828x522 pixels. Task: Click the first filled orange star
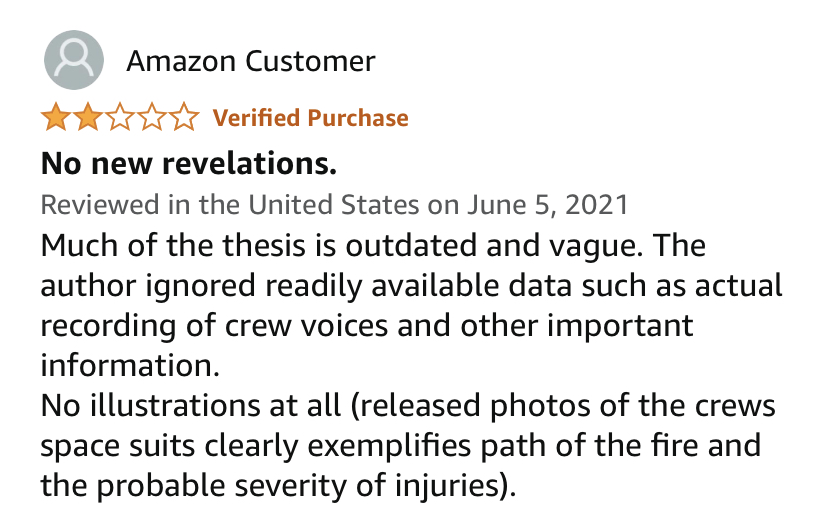(55, 119)
